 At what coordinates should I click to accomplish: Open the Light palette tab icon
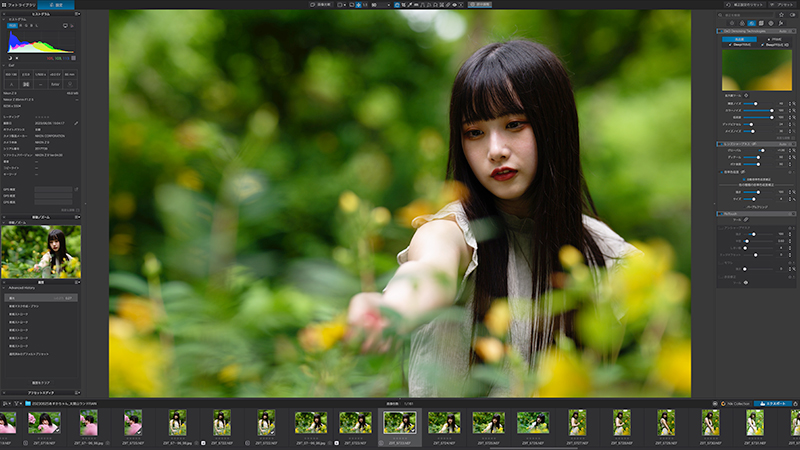[732, 23]
